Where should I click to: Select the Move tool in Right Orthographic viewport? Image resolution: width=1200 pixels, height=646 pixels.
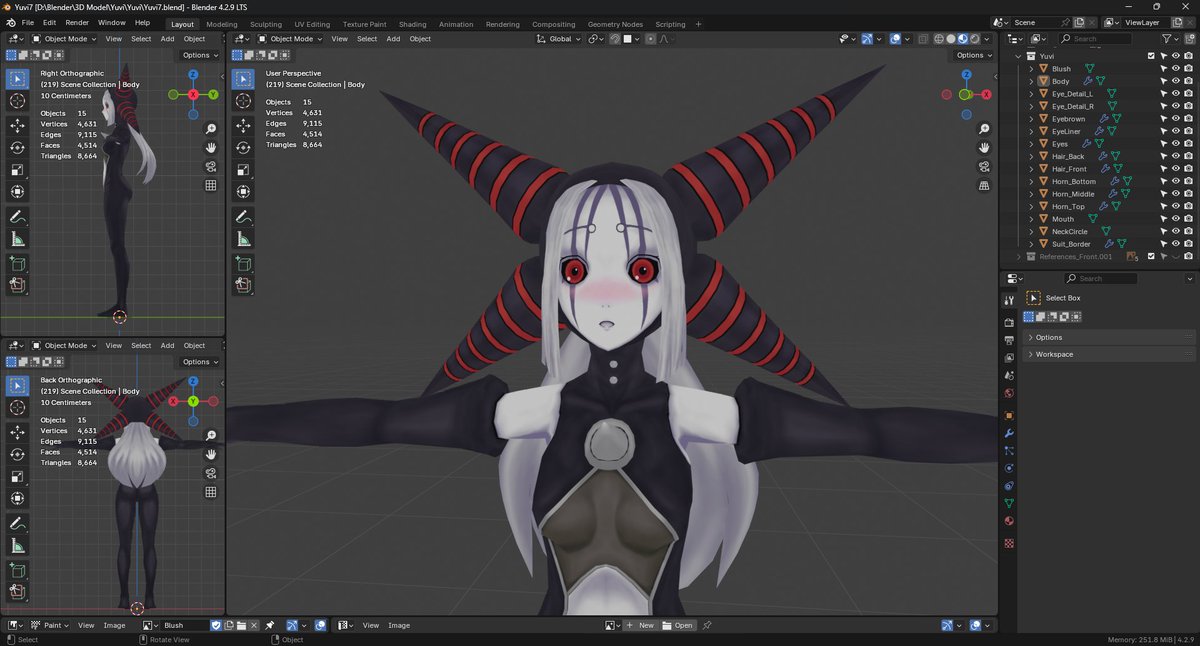[17, 125]
